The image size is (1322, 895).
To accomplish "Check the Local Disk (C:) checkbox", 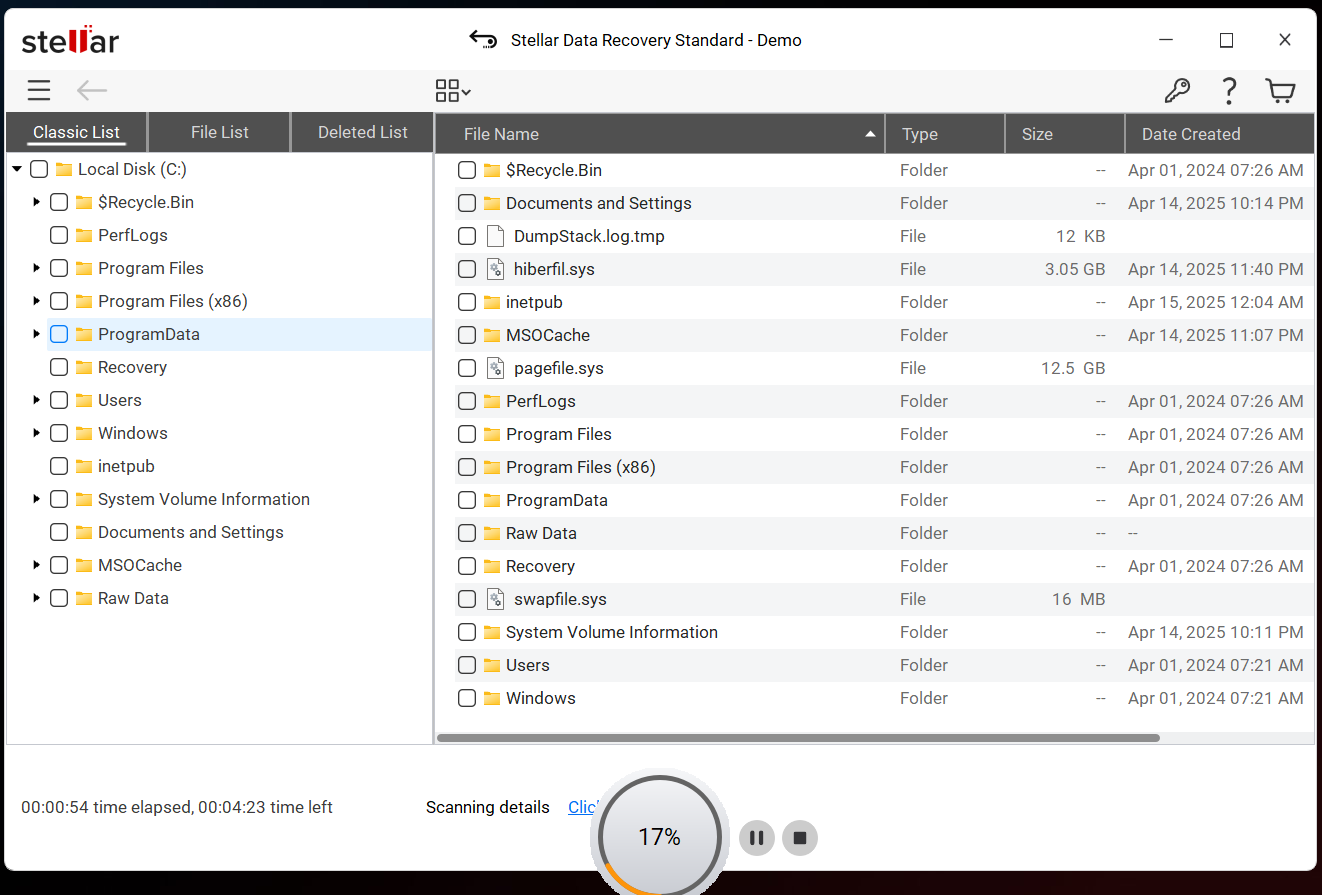I will pos(39,169).
